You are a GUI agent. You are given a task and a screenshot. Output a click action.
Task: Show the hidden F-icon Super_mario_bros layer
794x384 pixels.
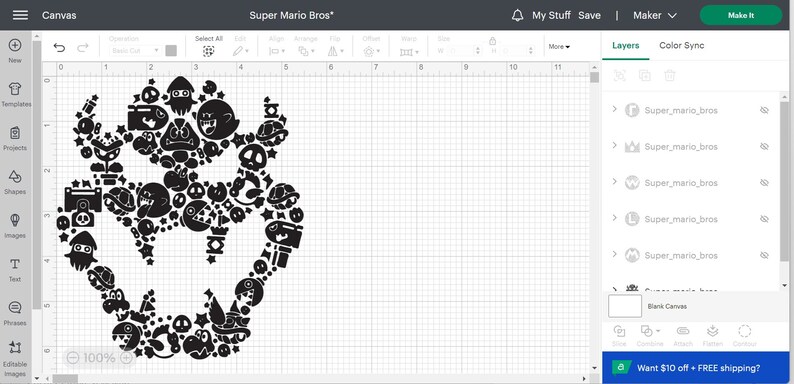(x=764, y=110)
